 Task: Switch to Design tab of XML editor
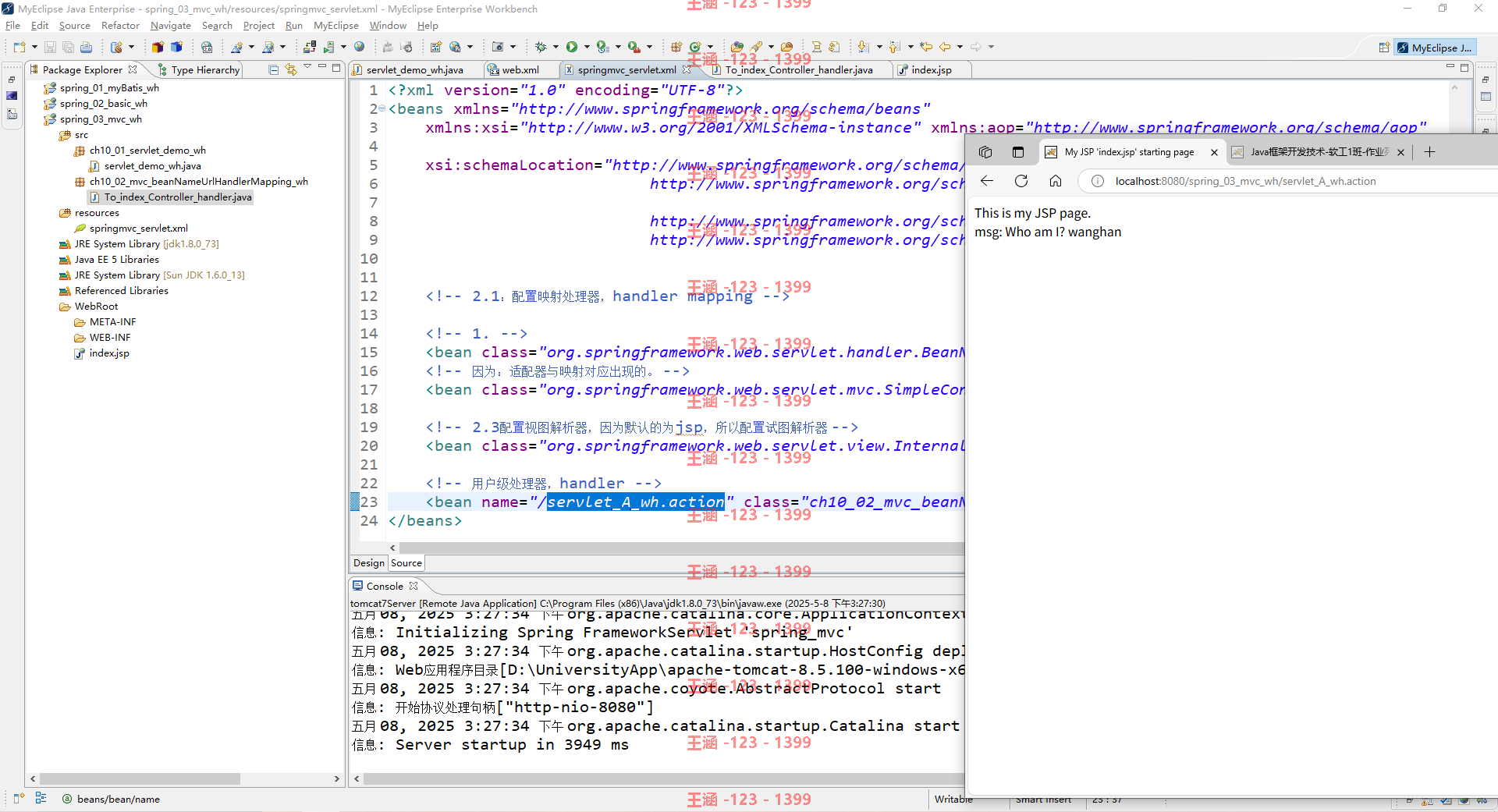point(369,563)
